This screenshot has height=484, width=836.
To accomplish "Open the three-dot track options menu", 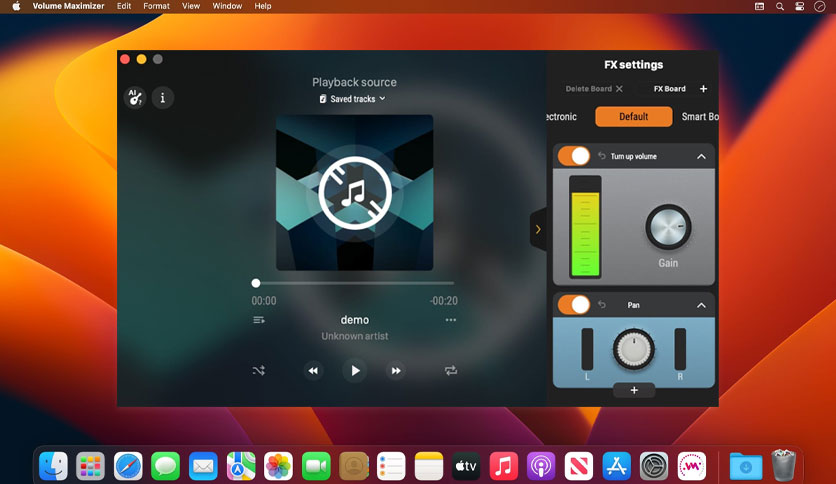I will click(x=451, y=320).
